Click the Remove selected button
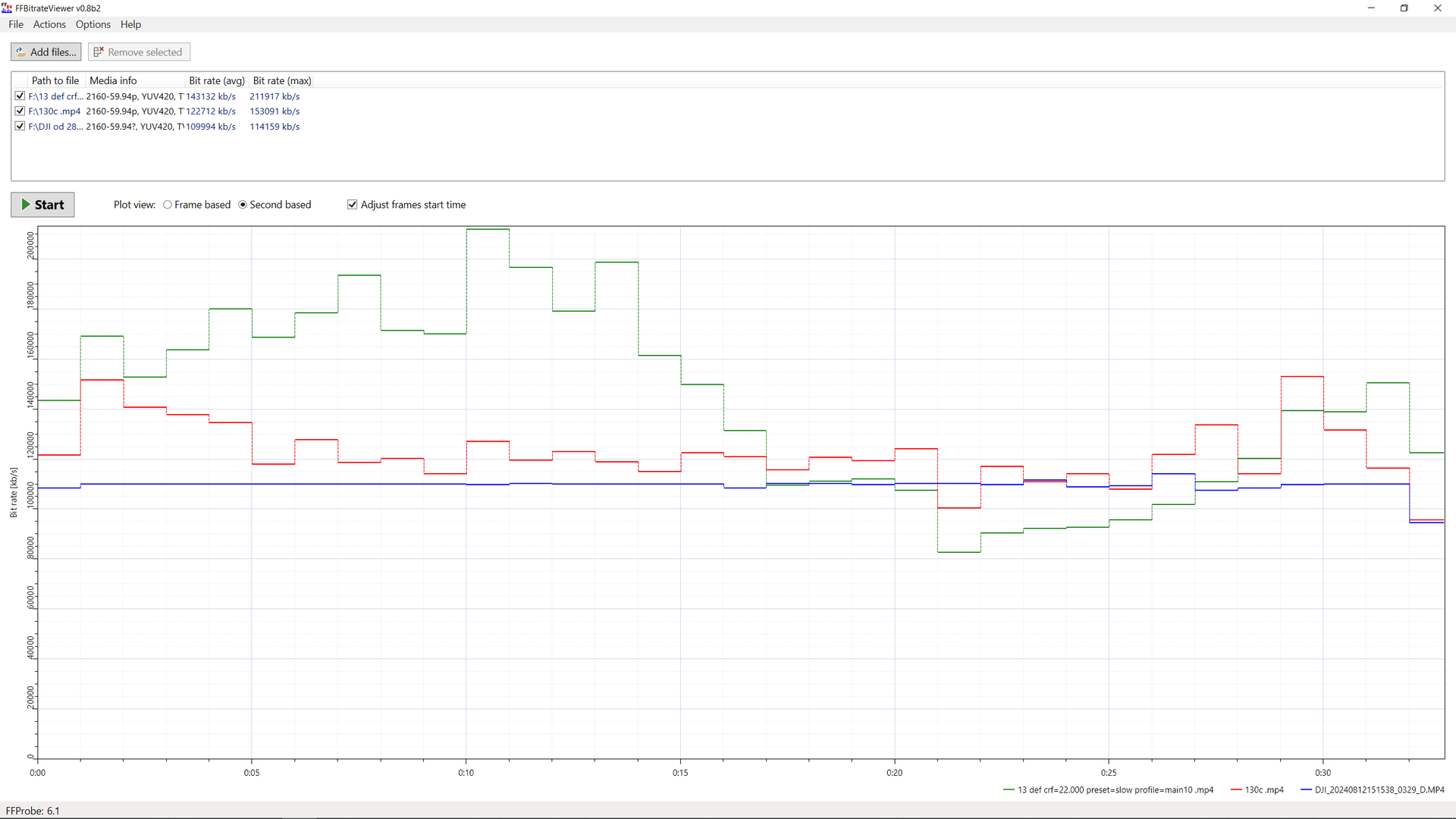The height and width of the screenshot is (819, 1456). 139,52
